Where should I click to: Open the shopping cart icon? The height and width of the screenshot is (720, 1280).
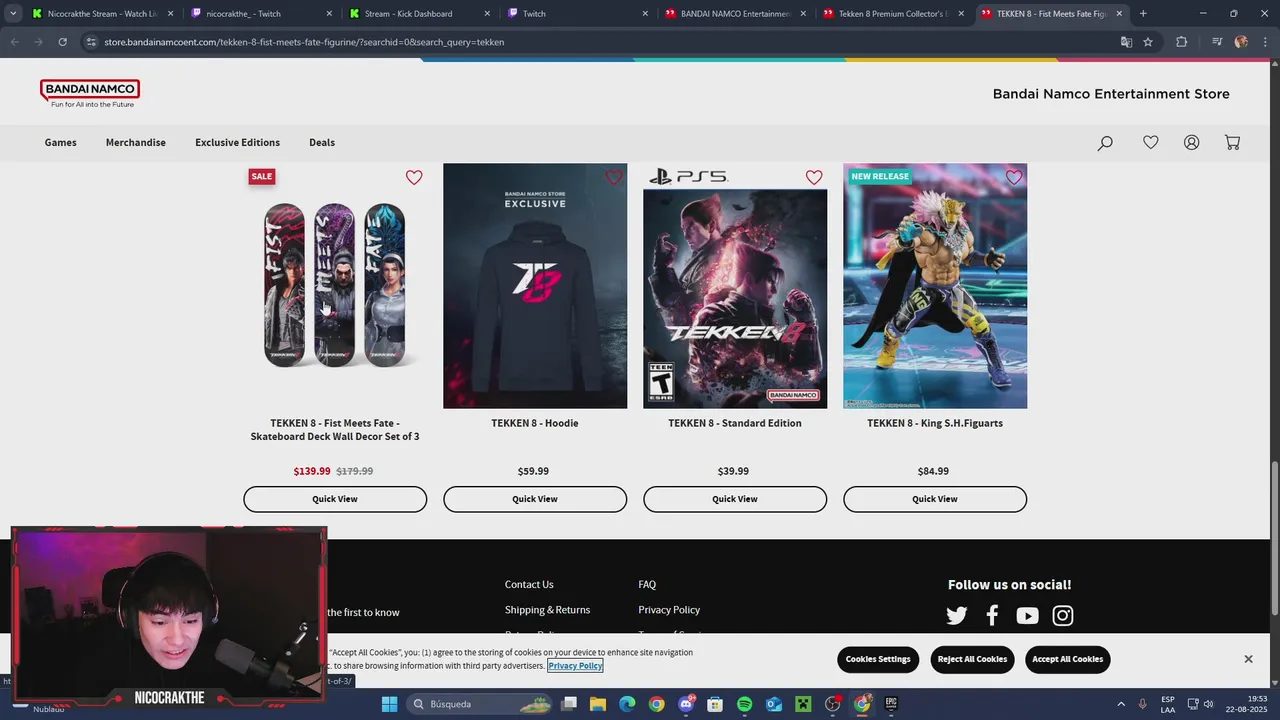[1232, 142]
